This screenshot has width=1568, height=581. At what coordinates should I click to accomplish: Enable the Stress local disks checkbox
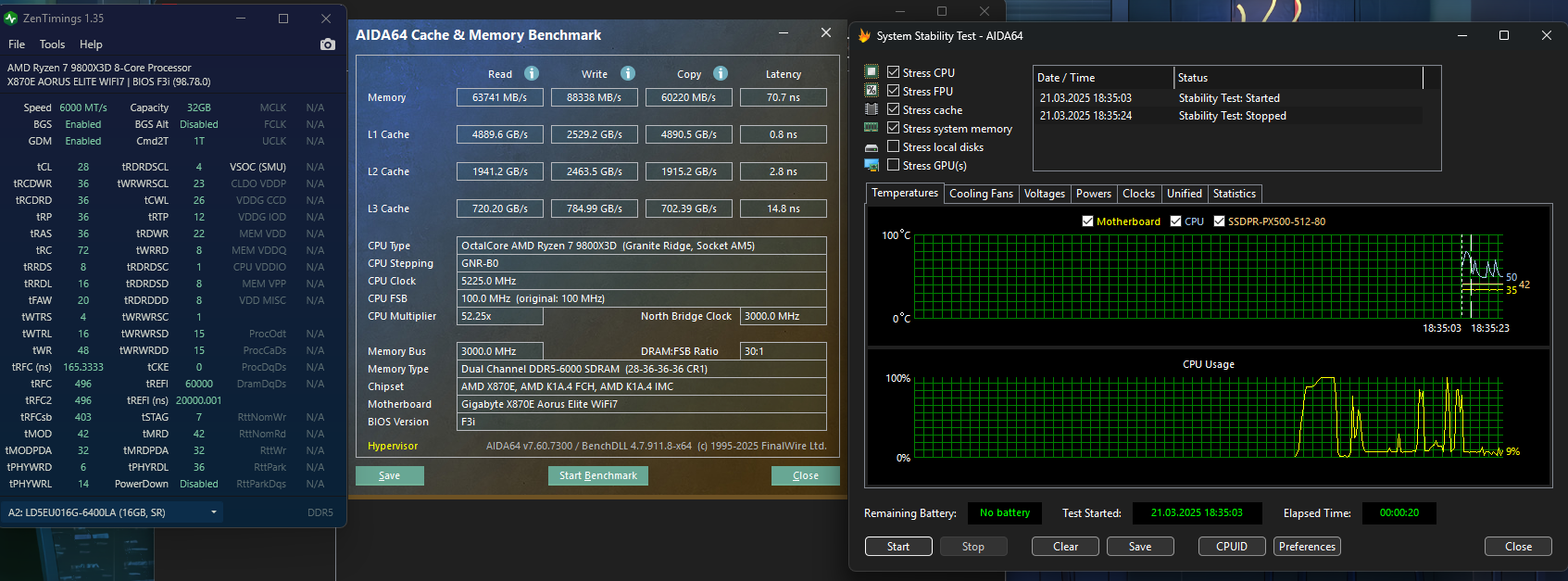tap(893, 146)
